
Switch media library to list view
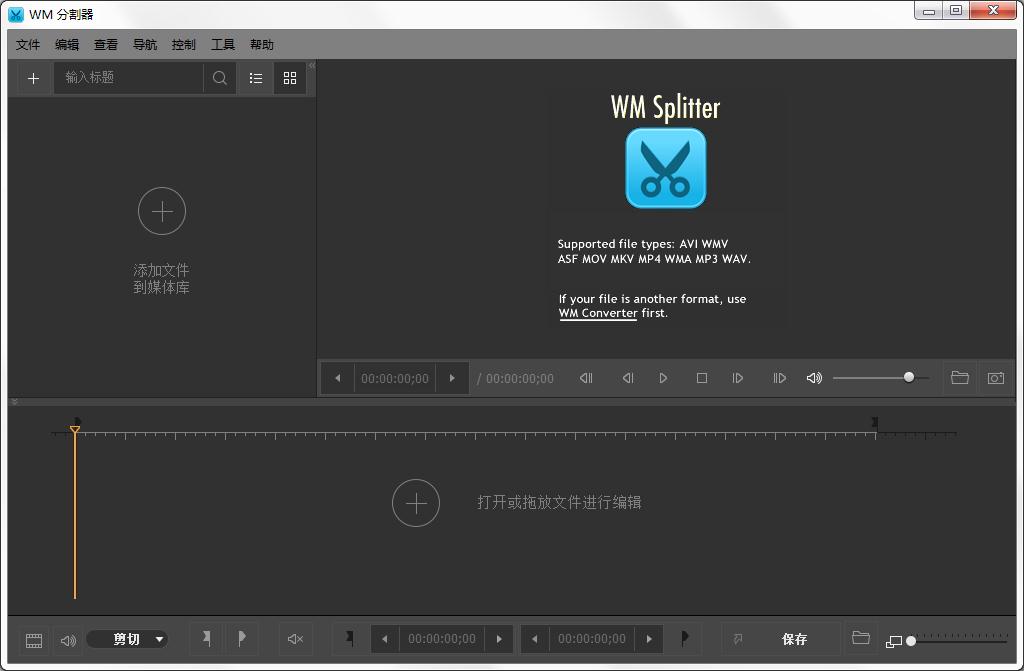coord(256,78)
